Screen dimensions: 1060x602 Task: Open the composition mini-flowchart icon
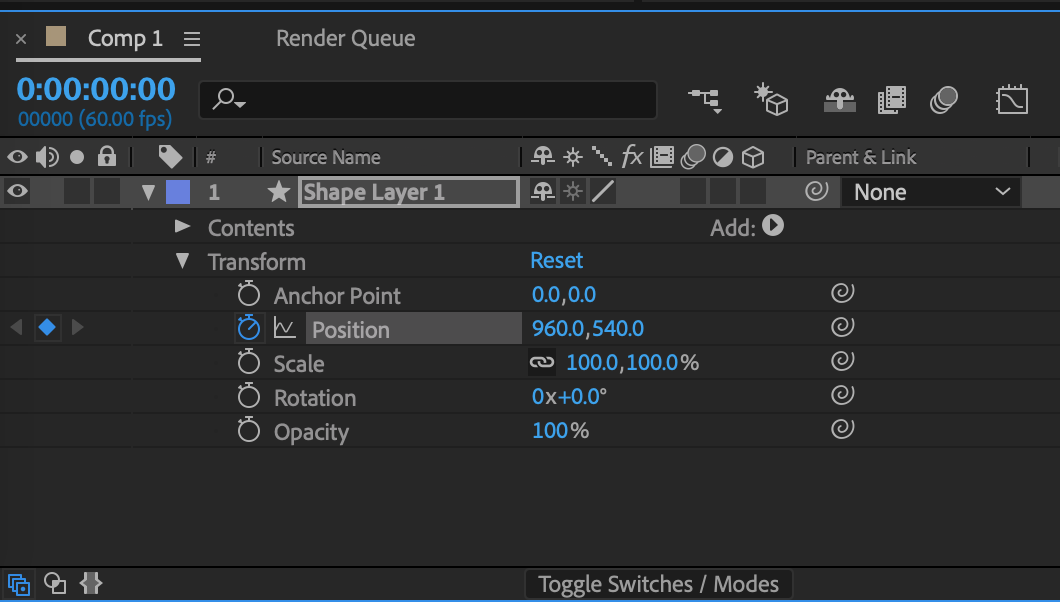coord(706,100)
